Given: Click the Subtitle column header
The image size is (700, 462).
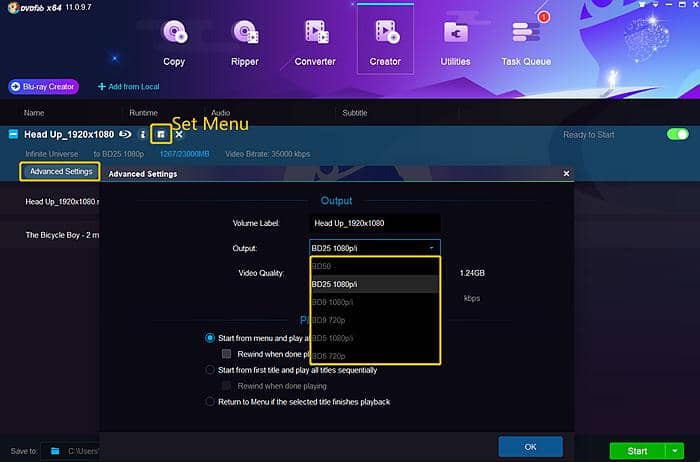Looking at the screenshot, I should pyautogui.click(x=355, y=113).
